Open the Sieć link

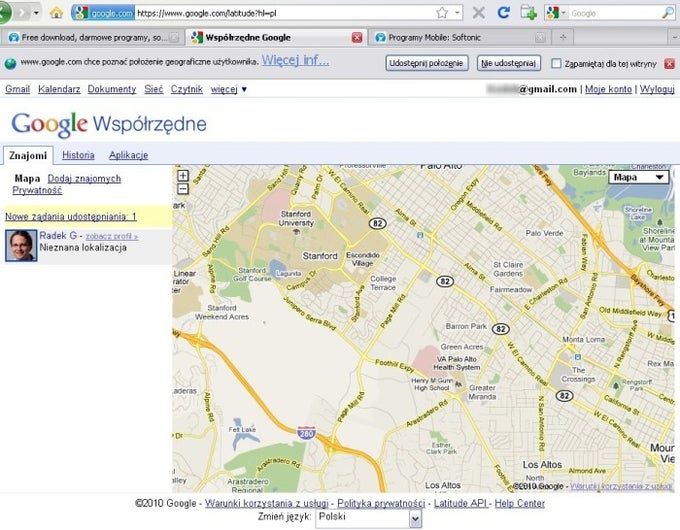154,89
